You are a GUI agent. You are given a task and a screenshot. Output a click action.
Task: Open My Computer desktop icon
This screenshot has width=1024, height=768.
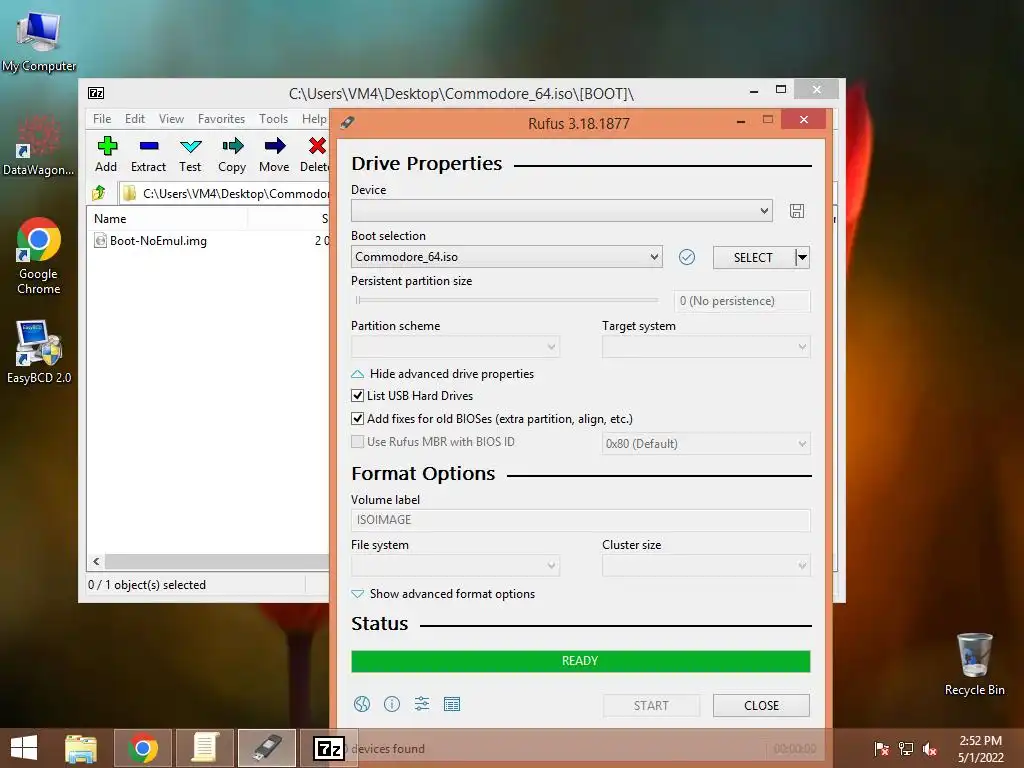[39, 42]
